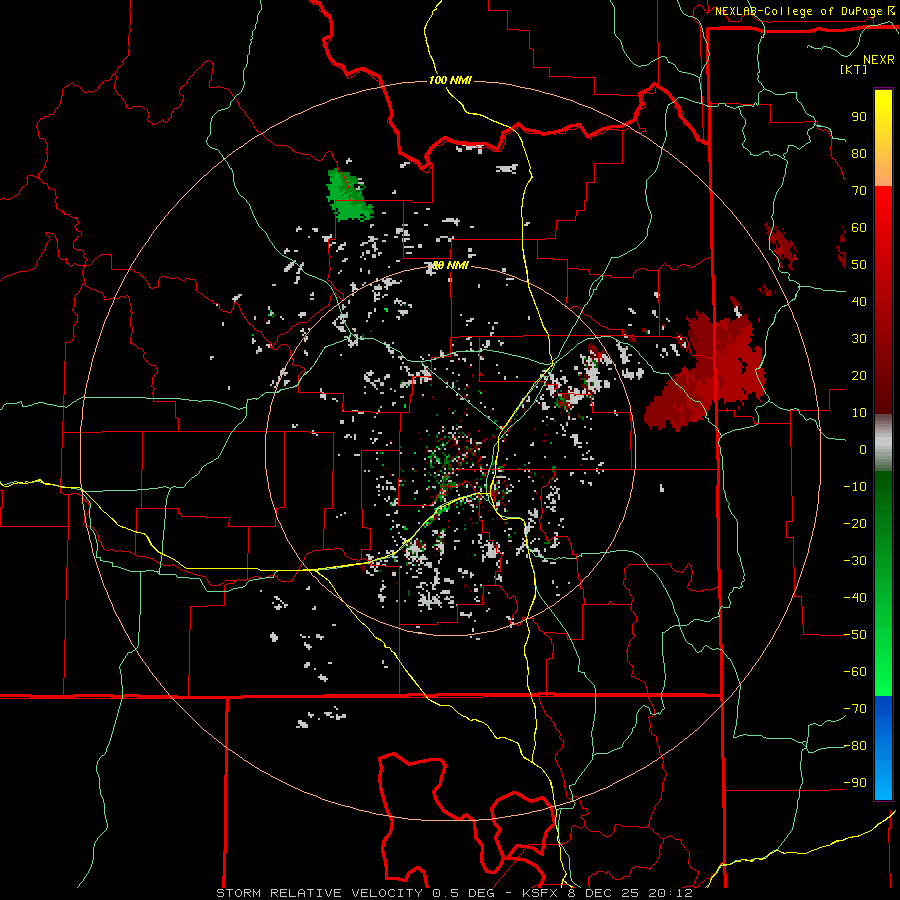Click the [KT] units label
The width and height of the screenshot is (900, 900).
point(854,69)
